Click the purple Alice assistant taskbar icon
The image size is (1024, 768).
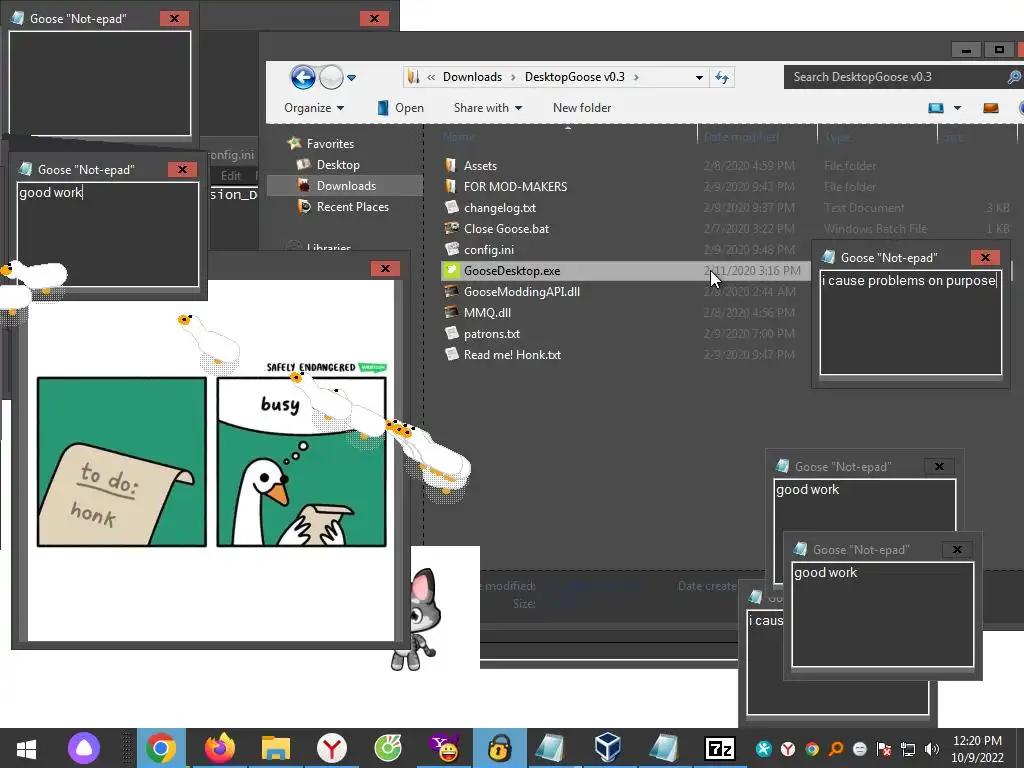84,748
